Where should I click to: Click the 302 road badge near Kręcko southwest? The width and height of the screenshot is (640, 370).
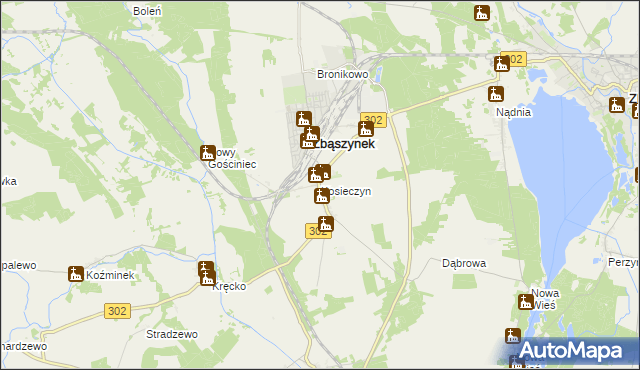tap(118, 311)
